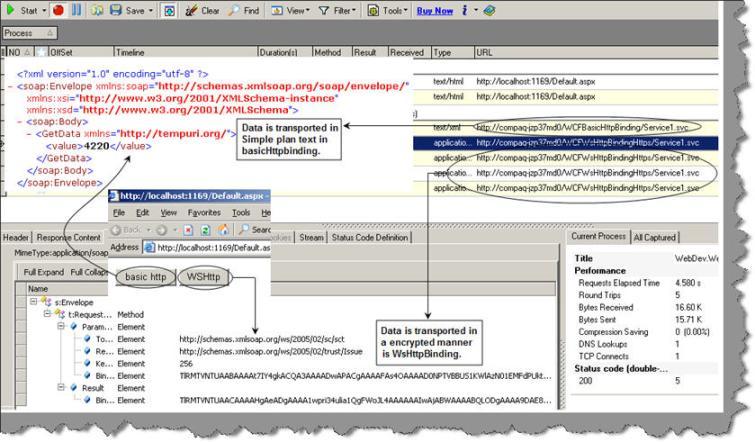Viewport: 755px width, 442px height.
Task: Click the URL column header
Action: [596, 52]
